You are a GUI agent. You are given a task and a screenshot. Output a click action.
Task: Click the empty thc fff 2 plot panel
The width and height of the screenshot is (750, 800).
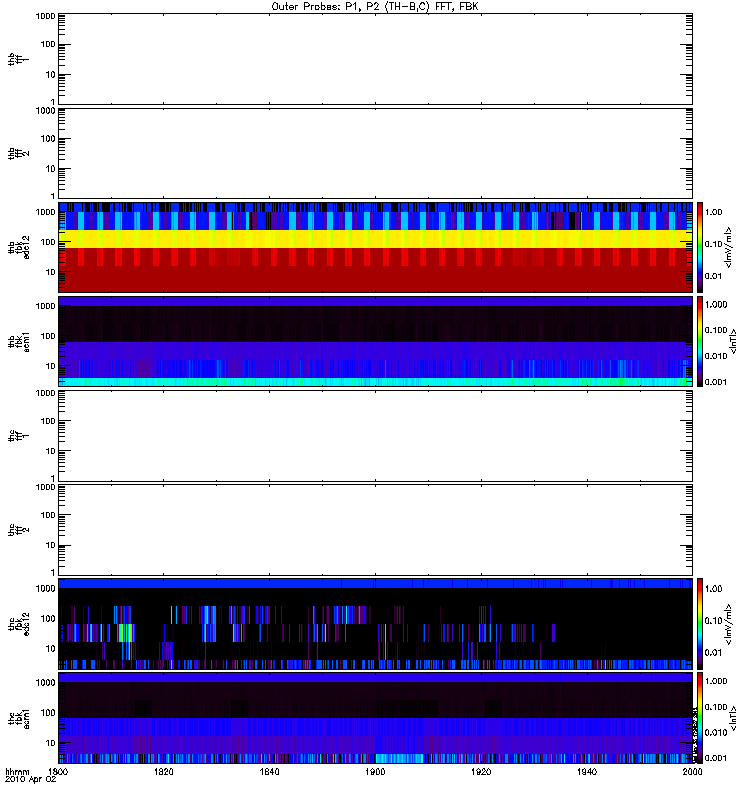pos(376,530)
